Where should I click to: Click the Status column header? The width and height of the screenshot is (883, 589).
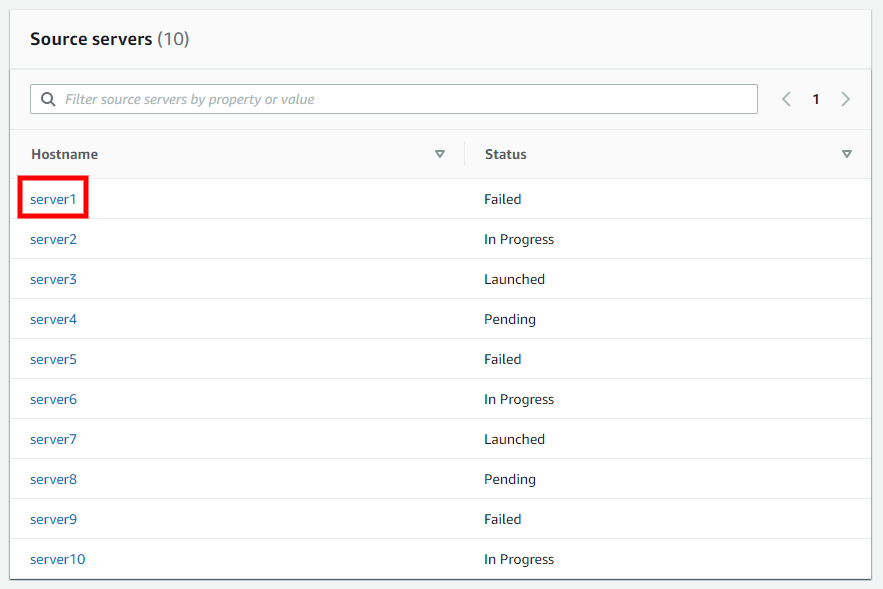click(x=506, y=154)
